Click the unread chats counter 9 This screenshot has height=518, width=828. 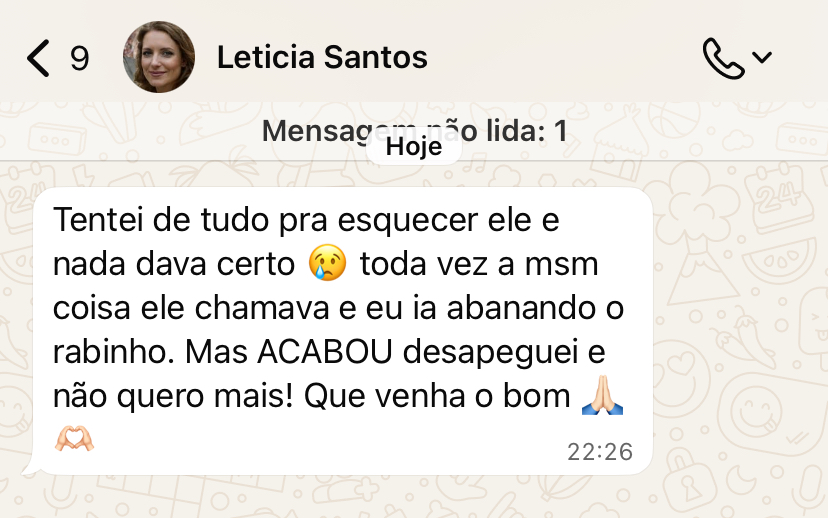pos(80,58)
